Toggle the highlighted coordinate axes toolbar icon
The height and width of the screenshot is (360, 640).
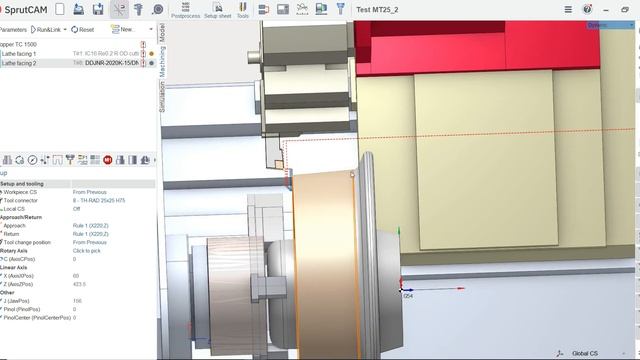(119, 9)
